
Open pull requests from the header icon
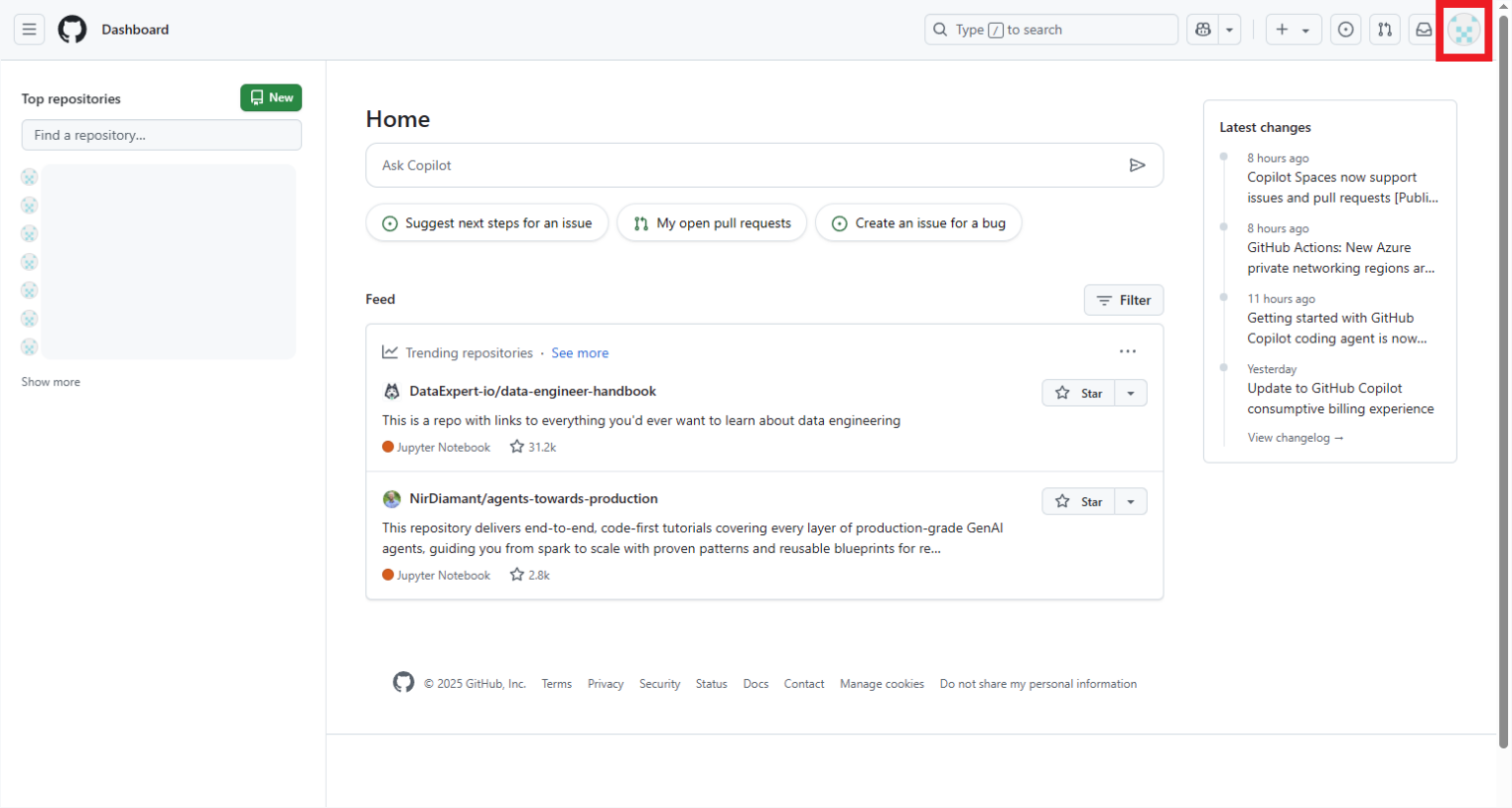click(1384, 29)
